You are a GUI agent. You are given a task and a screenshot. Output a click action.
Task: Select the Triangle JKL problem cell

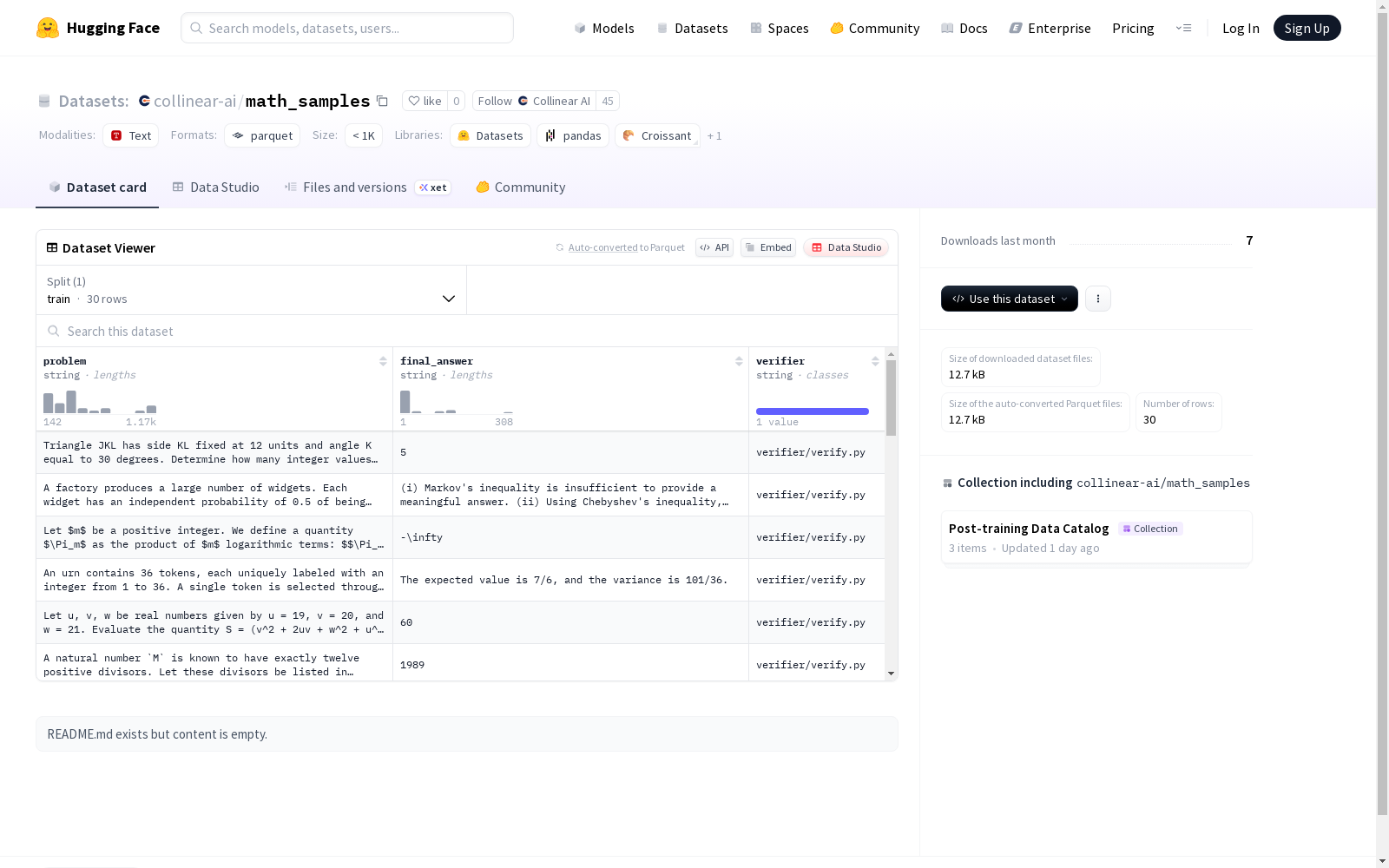(214, 452)
